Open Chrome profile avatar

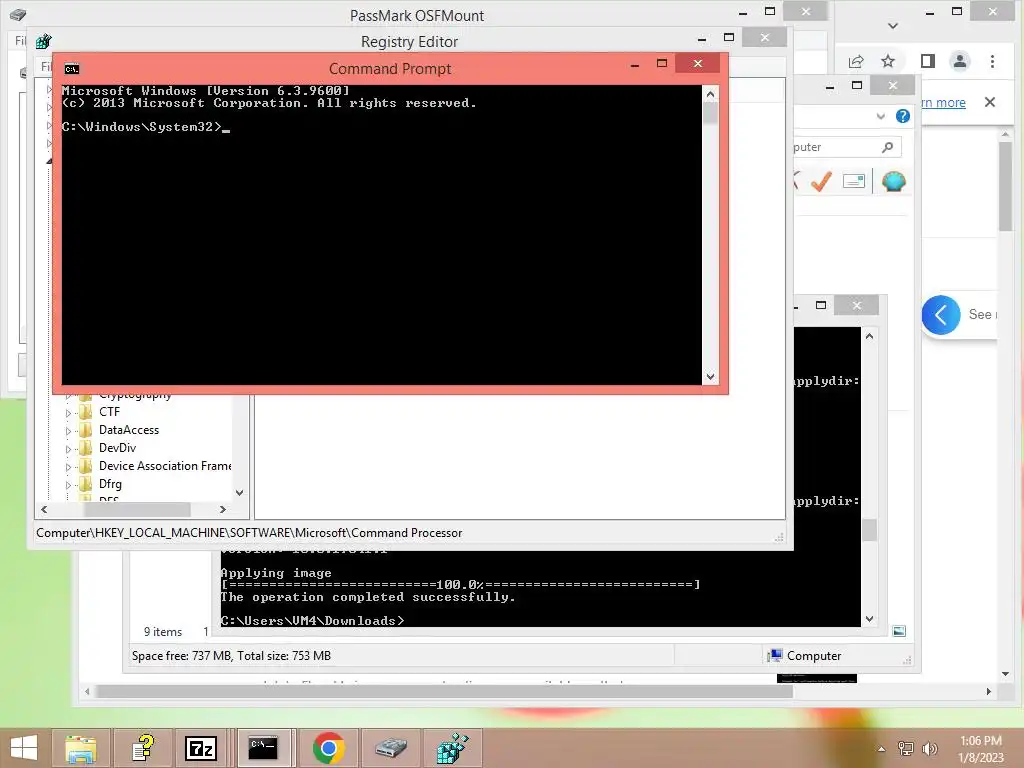click(x=960, y=61)
